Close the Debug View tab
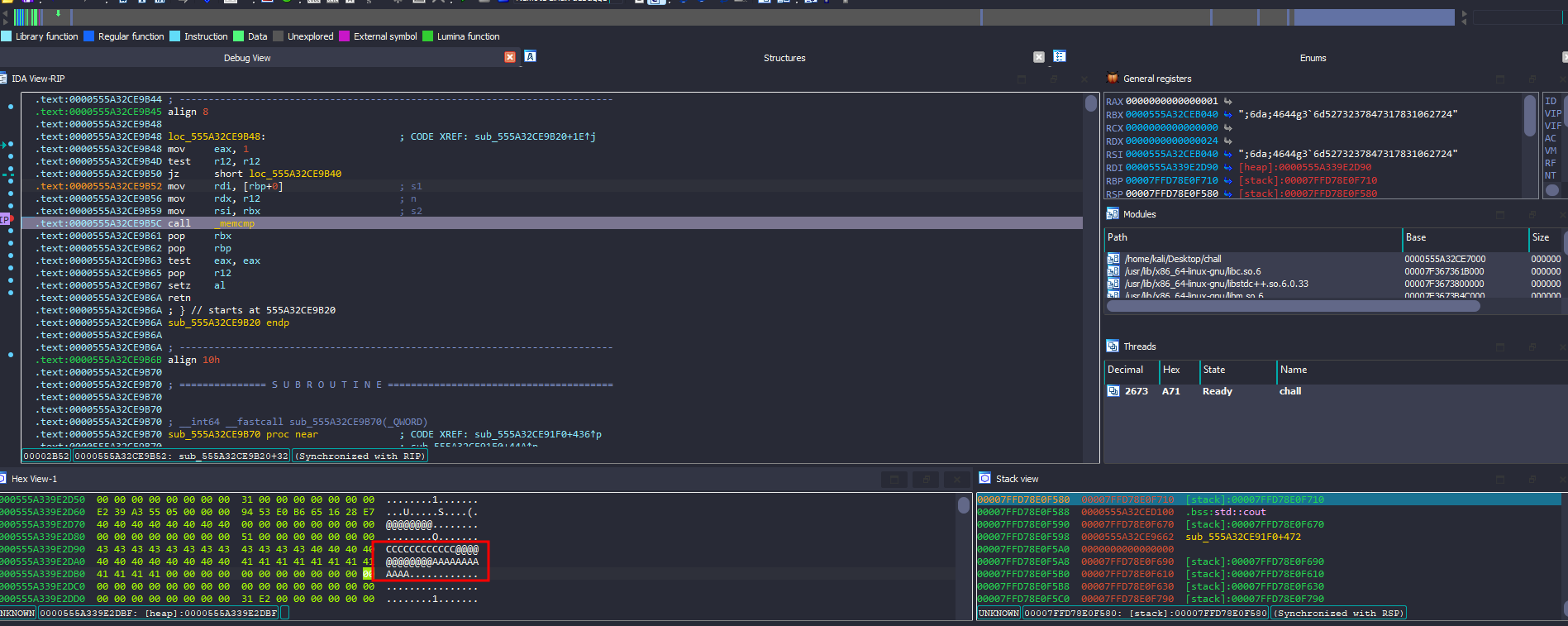The height and width of the screenshot is (626, 1568). pyautogui.click(x=510, y=57)
